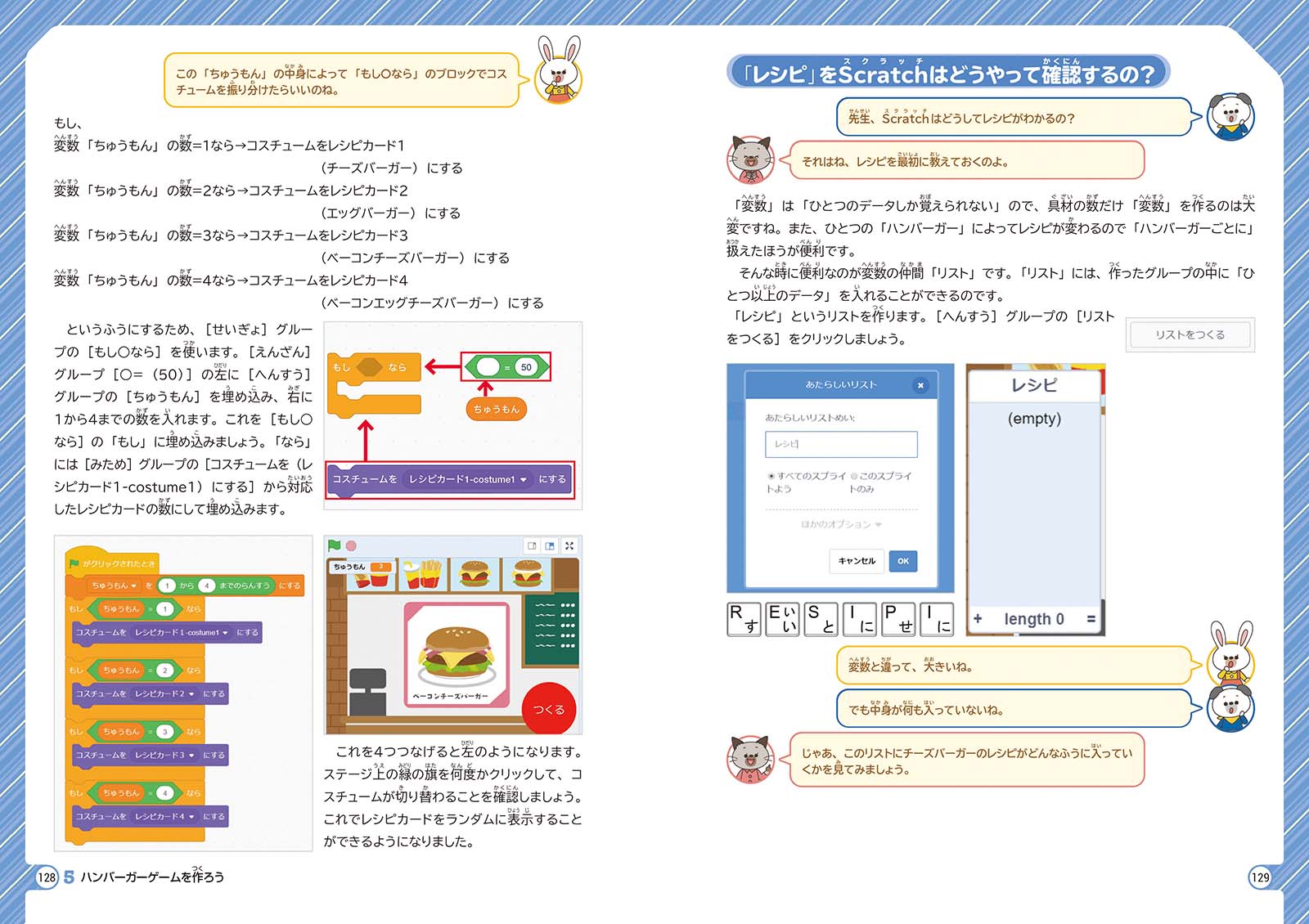This screenshot has width=1309, height=924.
Task: Click the E keyboard key
Action: point(782,619)
